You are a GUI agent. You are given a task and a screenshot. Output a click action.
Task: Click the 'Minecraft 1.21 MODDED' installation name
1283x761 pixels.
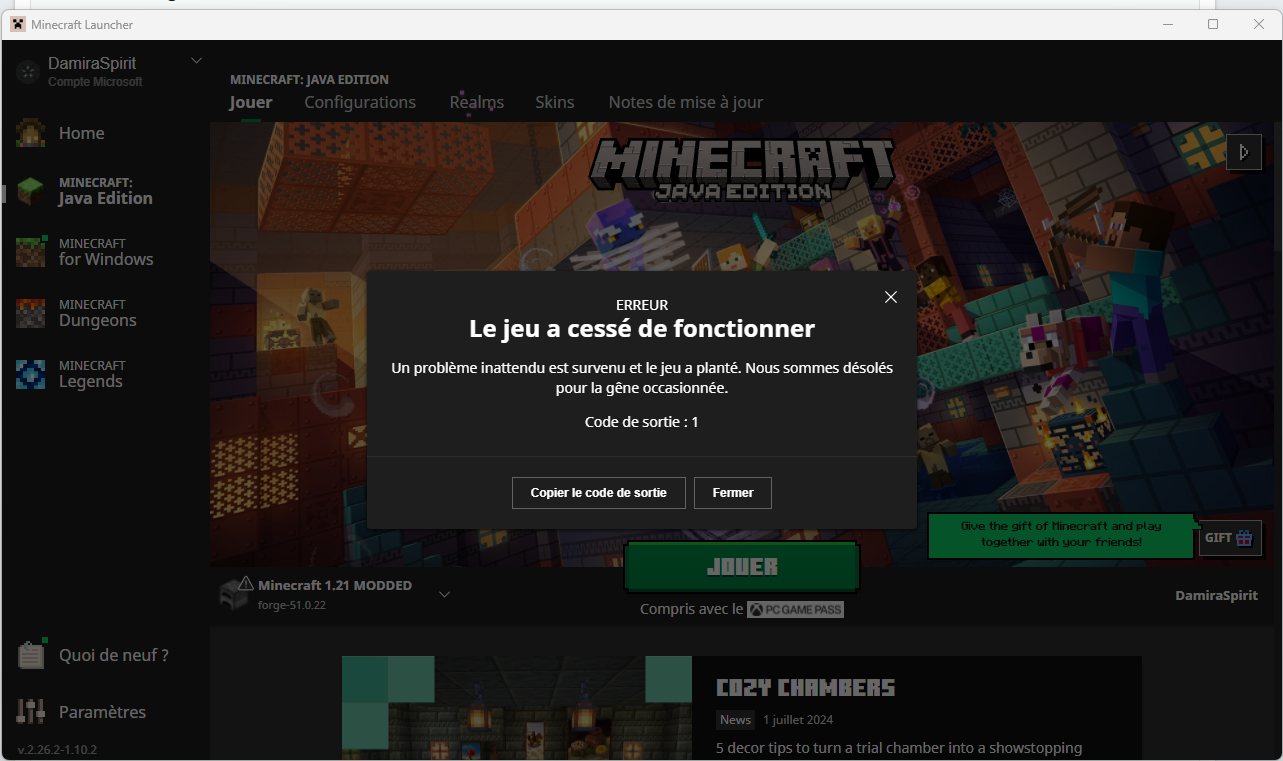coord(335,585)
